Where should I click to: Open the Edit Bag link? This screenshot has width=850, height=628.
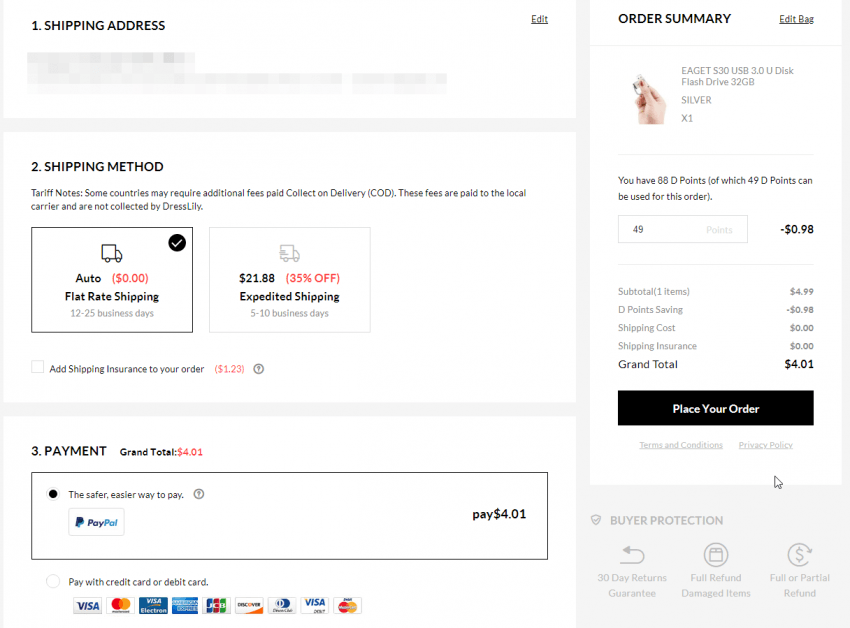tap(796, 19)
